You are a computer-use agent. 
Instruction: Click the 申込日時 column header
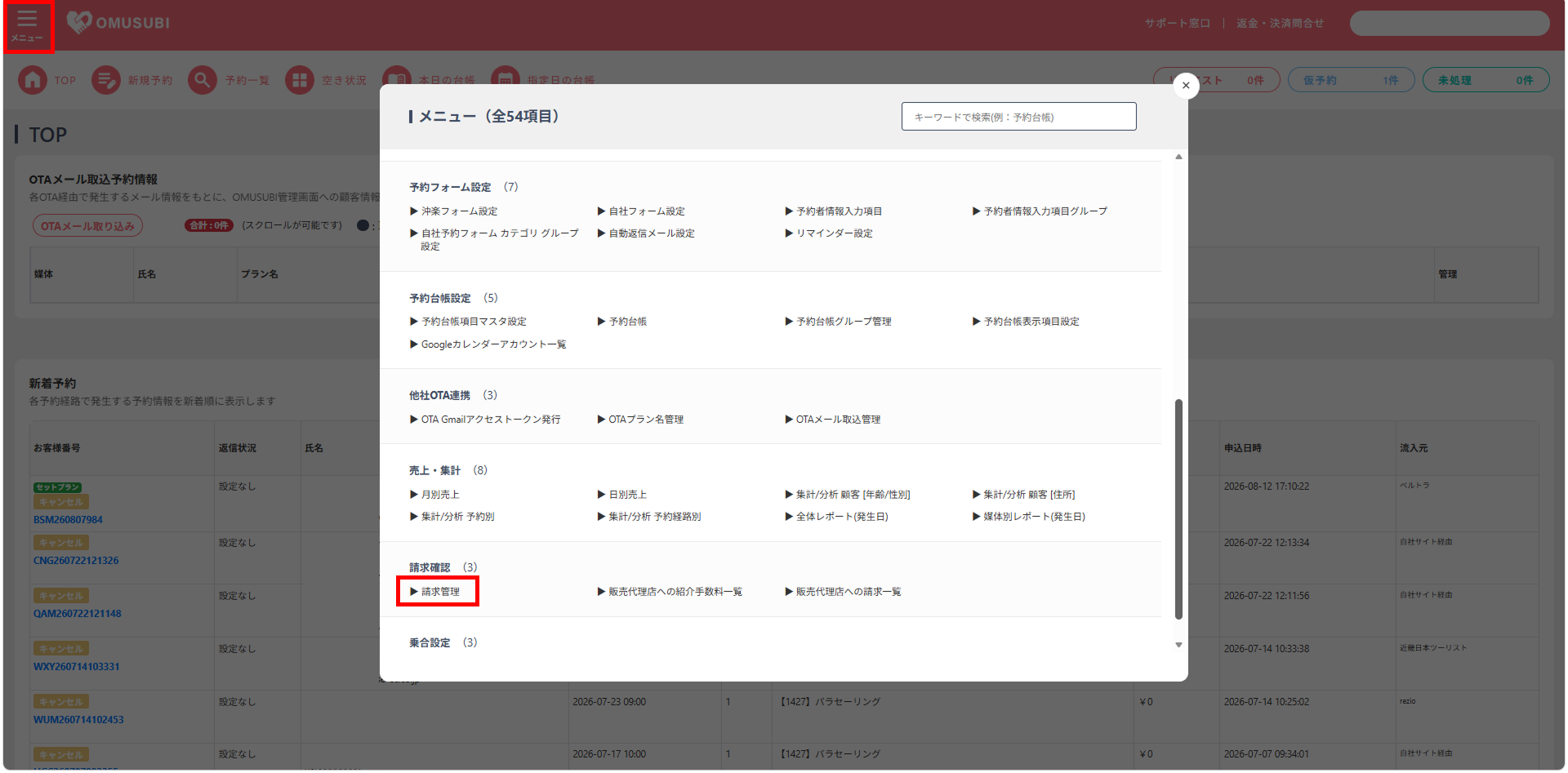[x=1243, y=448]
